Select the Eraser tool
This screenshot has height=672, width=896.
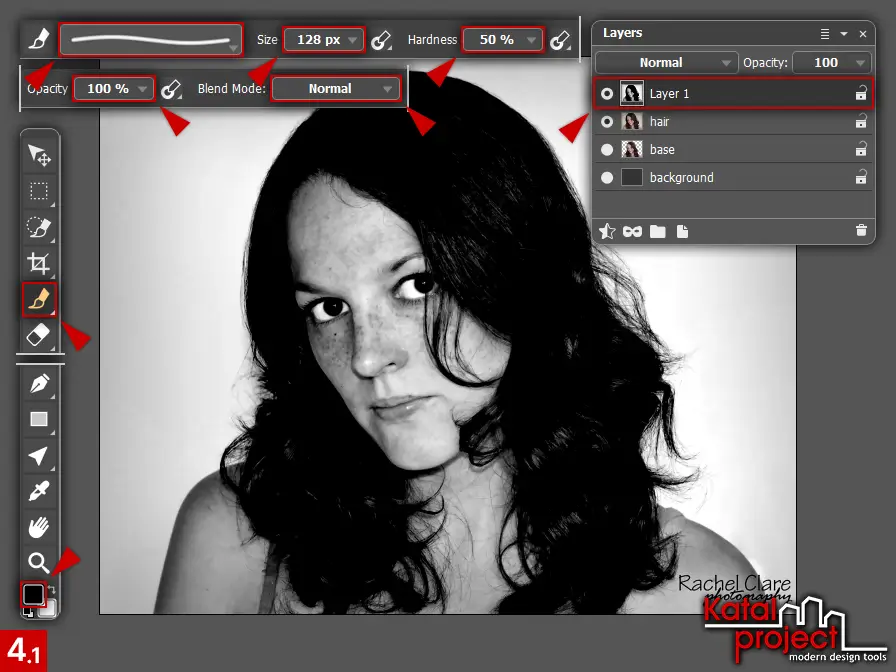click(x=39, y=334)
